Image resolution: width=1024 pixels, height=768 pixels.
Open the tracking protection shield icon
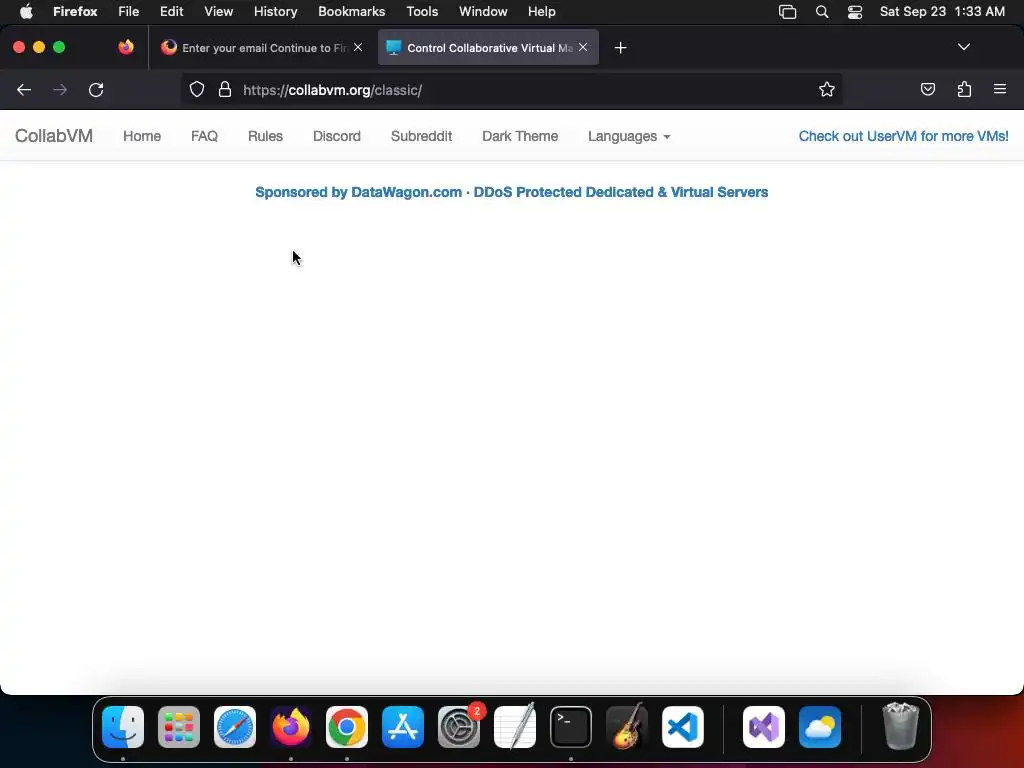197,89
